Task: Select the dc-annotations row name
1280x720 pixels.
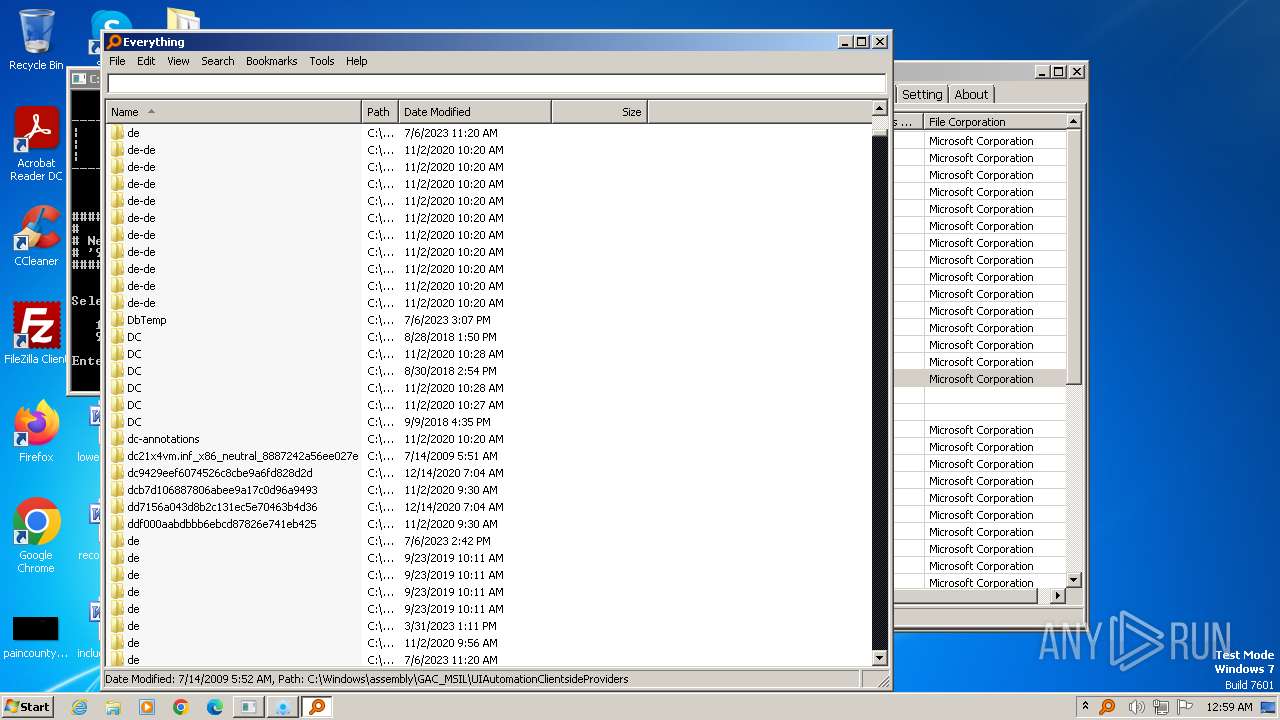Action: coord(163,439)
